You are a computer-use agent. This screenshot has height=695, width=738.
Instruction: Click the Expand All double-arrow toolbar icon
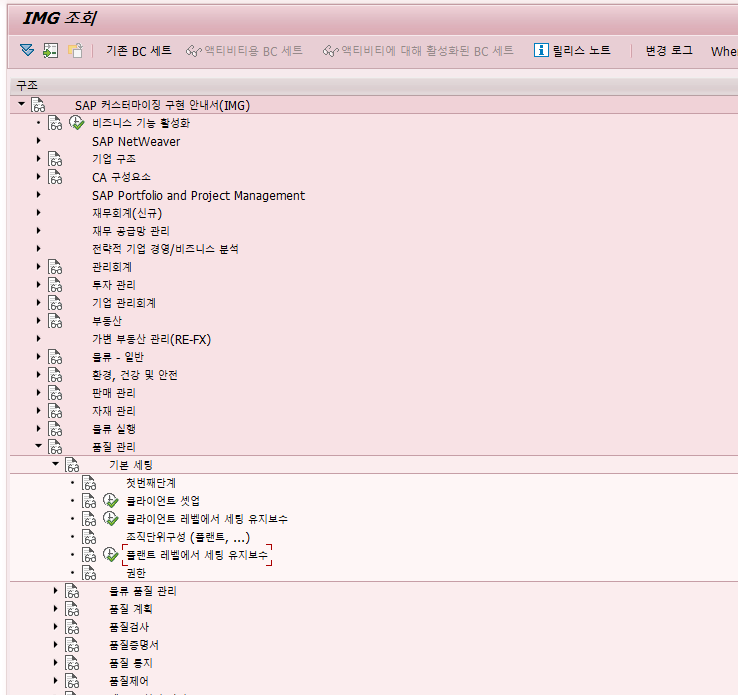(27, 50)
